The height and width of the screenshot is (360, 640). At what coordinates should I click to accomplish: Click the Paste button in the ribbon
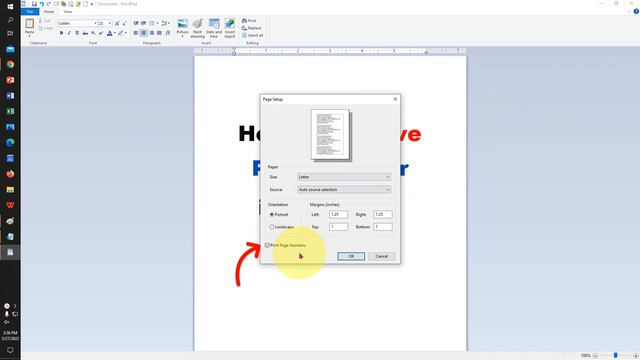click(x=29, y=27)
